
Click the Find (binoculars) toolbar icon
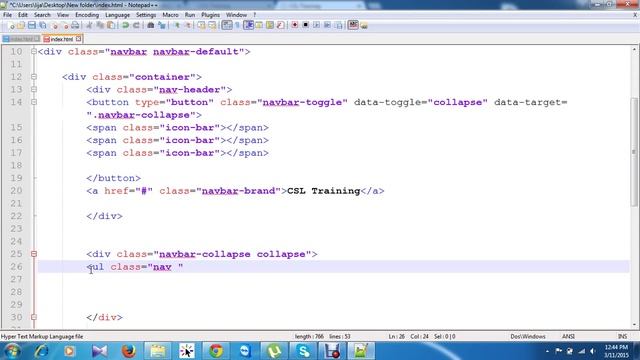(x=151, y=25)
